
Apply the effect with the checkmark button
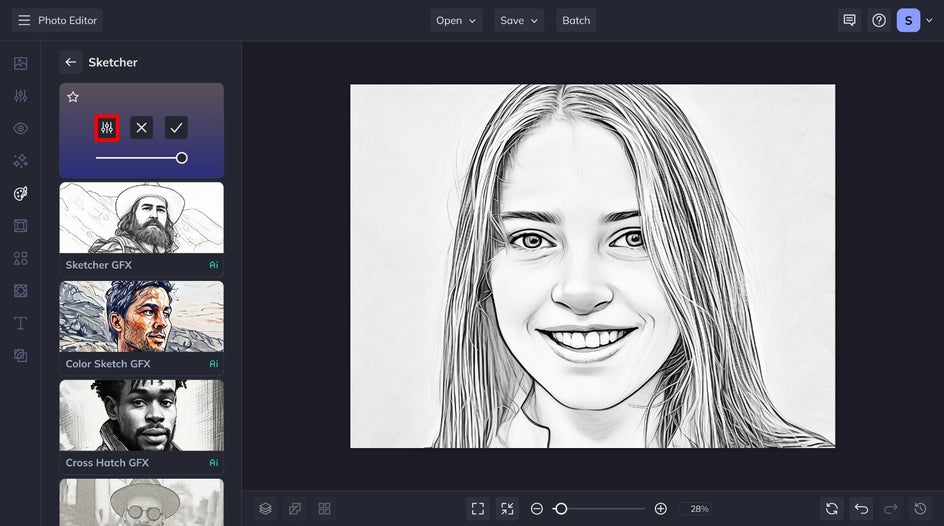coord(176,128)
